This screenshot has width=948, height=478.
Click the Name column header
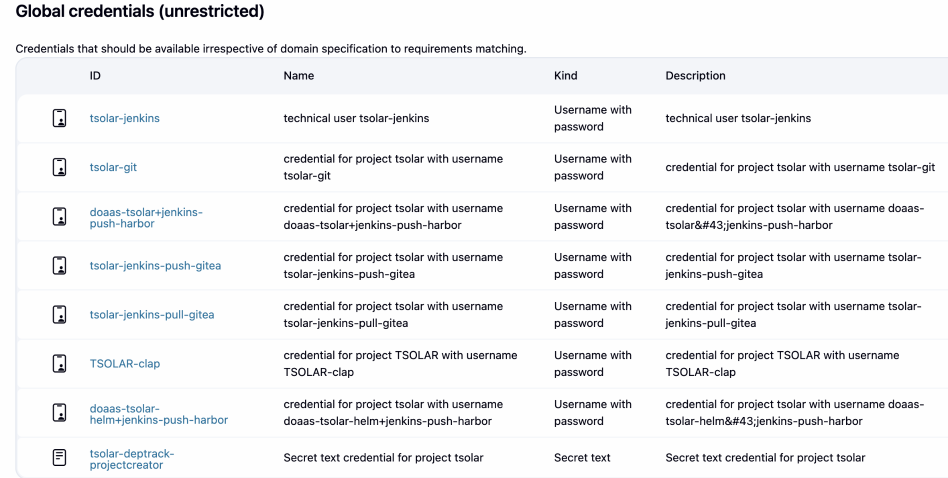pos(298,76)
